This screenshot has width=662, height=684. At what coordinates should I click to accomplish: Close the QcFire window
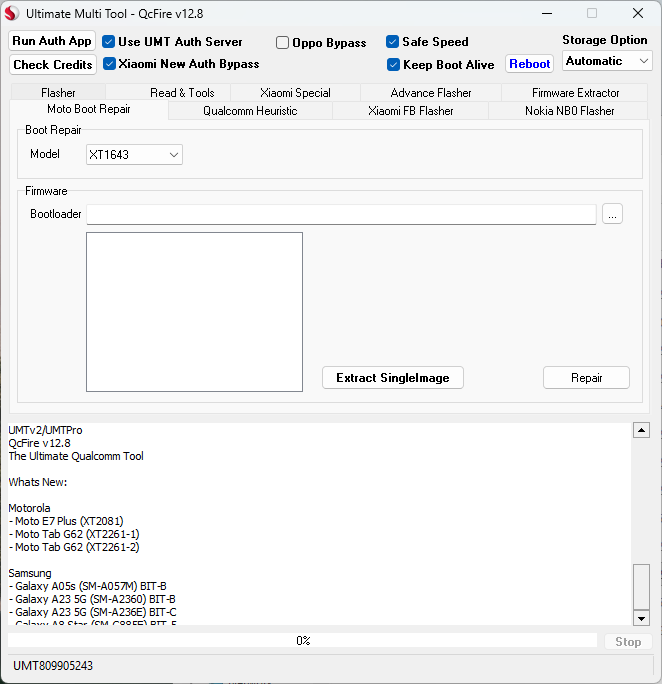coord(638,14)
